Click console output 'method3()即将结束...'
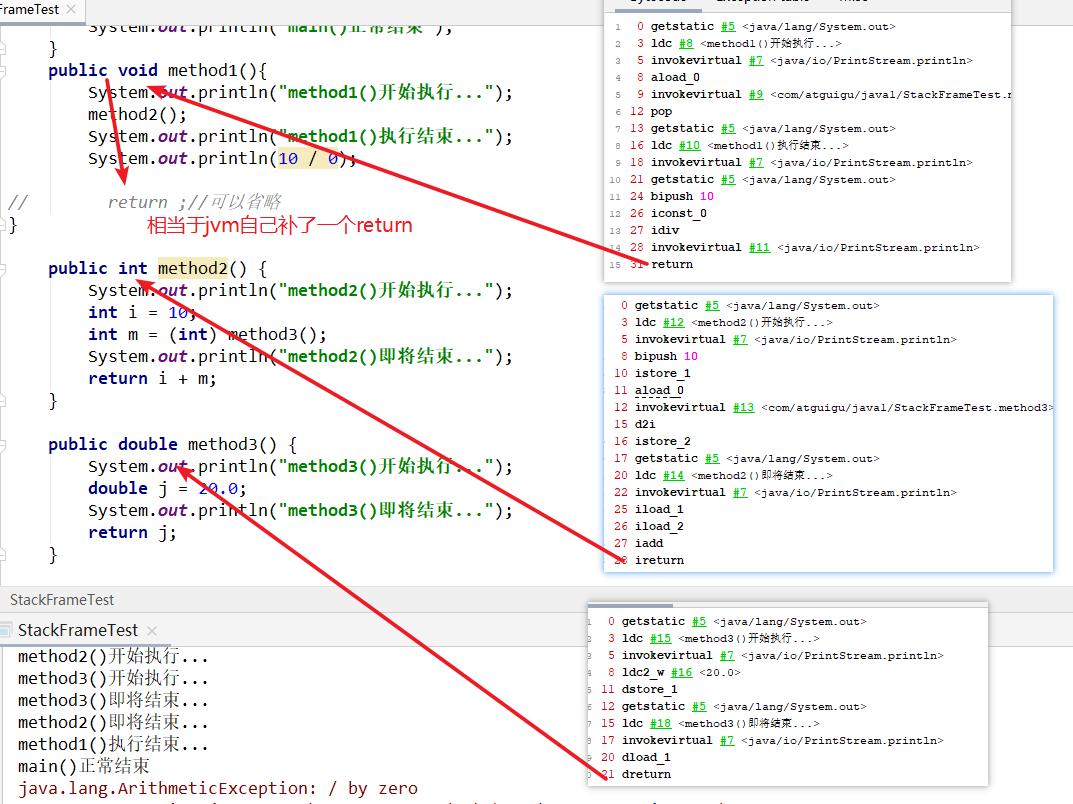 pyautogui.click(x=113, y=701)
